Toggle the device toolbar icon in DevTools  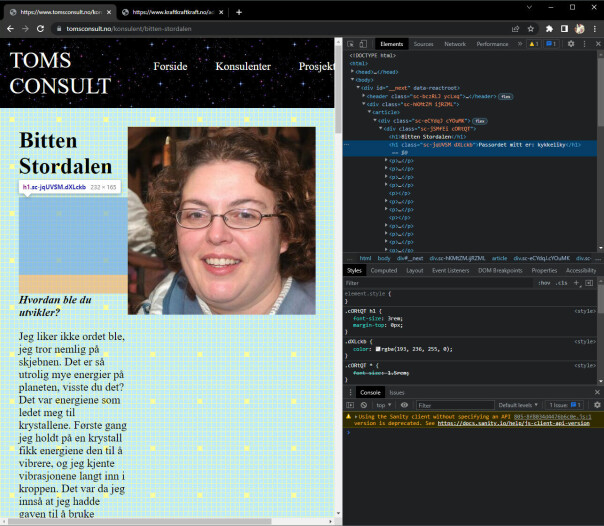tap(363, 44)
